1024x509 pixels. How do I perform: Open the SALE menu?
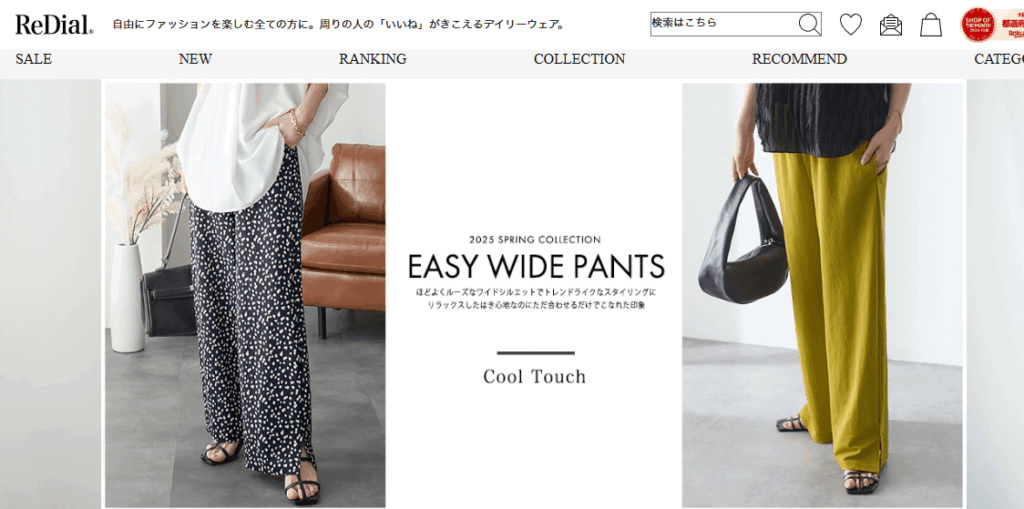(33, 59)
